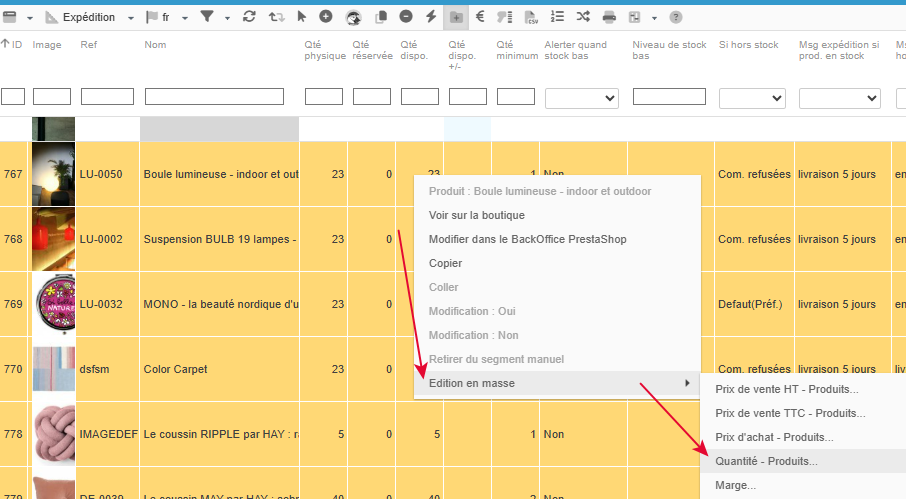This screenshot has width=906, height=499.
Task: Open the Expédition view dropdown
Action: 131,18
